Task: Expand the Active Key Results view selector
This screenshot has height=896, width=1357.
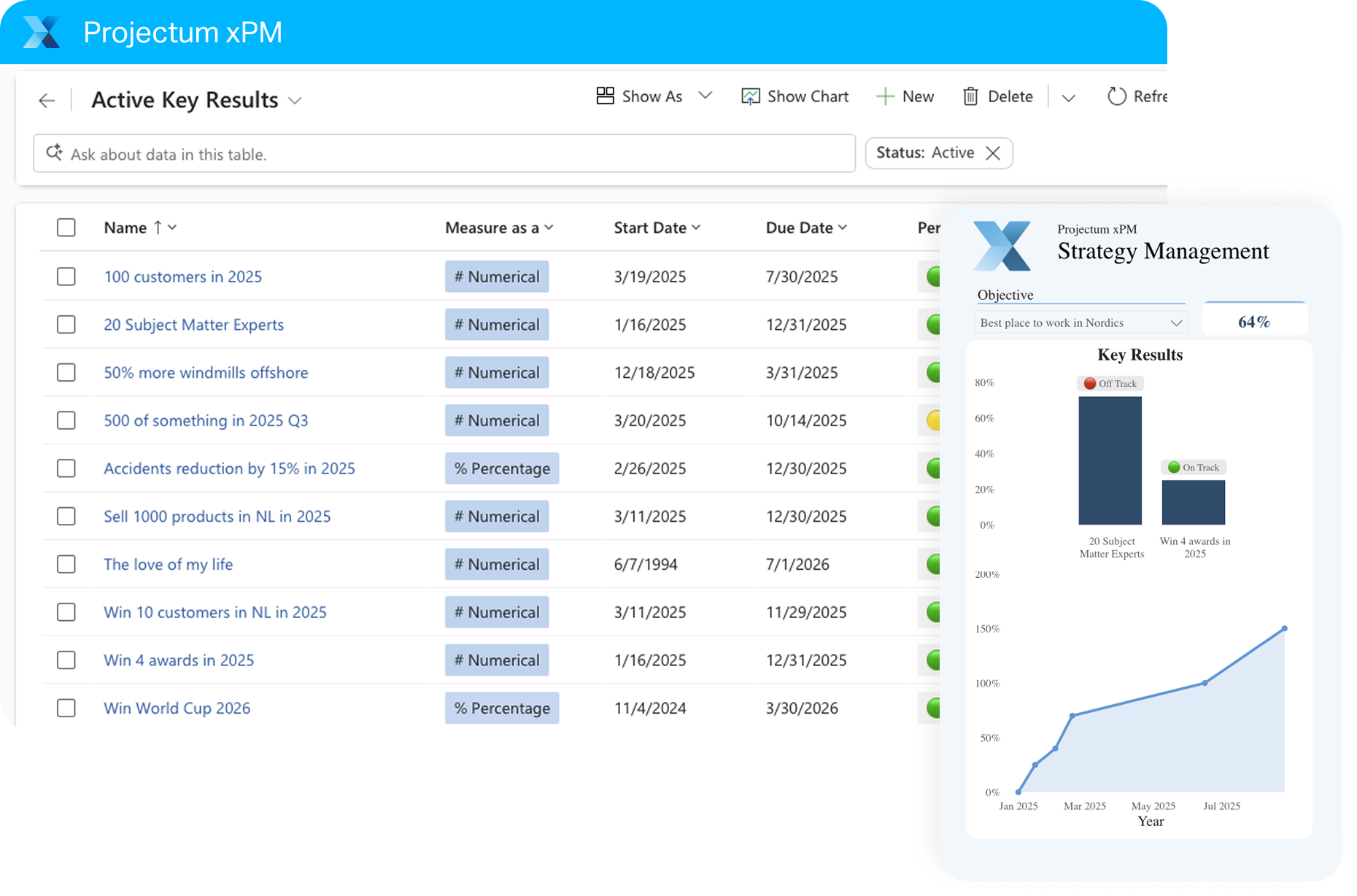Action: tap(295, 101)
